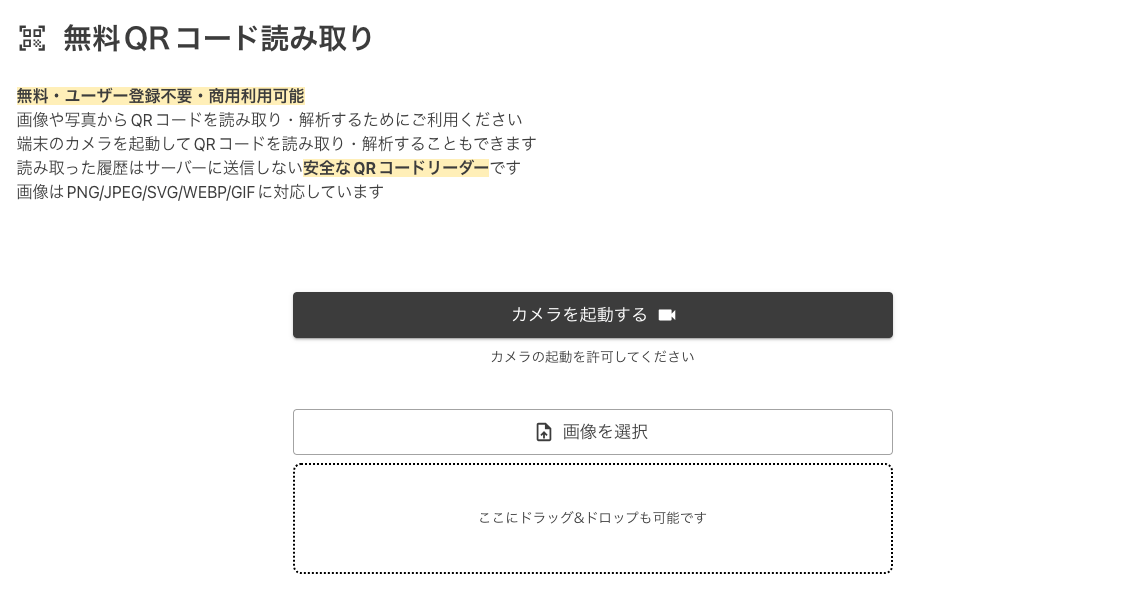The image size is (1126, 609).
Task: Click the file upload icon on 画像を選択
Action: (544, 432)
